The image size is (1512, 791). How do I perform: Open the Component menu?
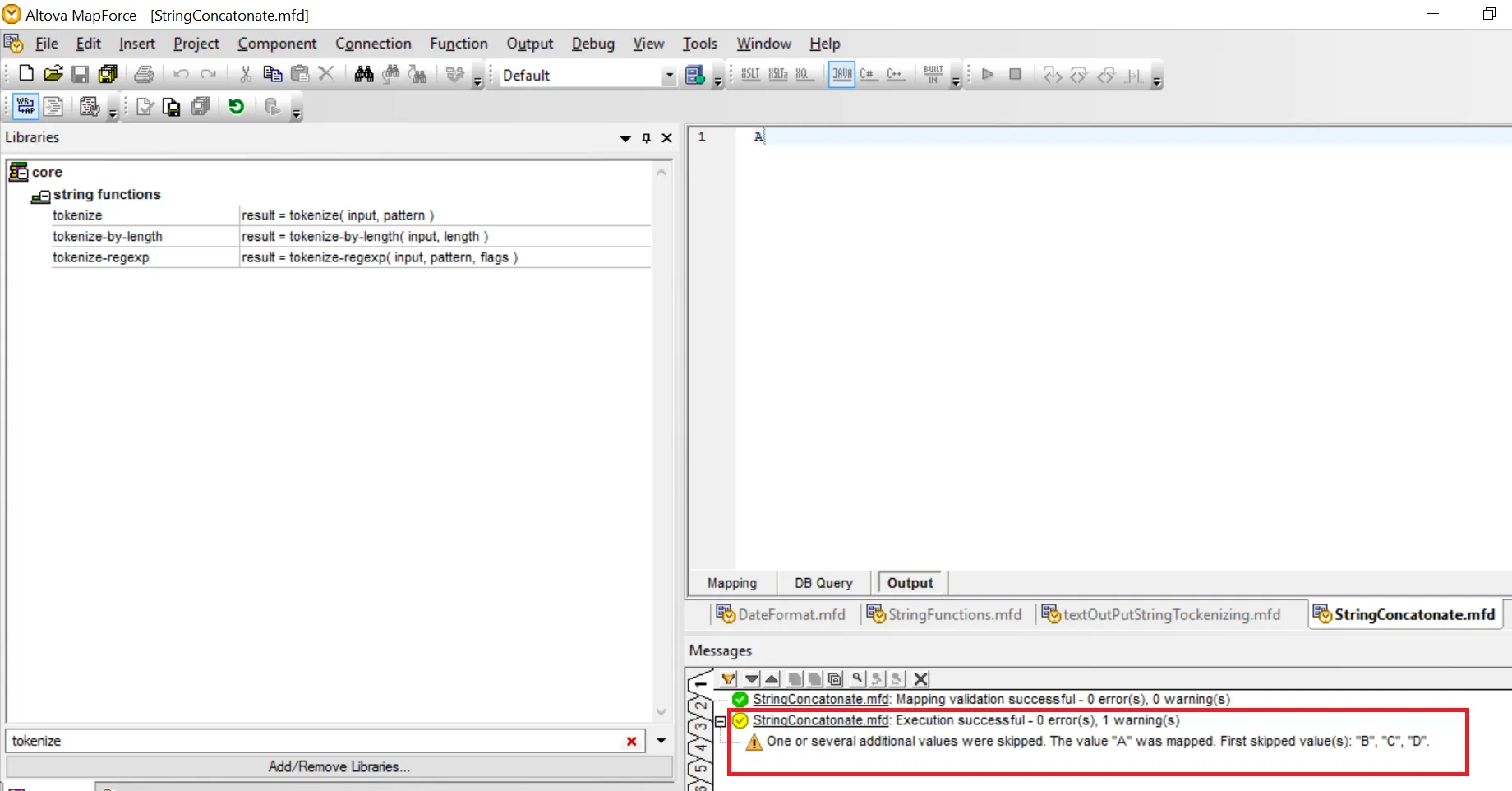(x=277, y=44)
